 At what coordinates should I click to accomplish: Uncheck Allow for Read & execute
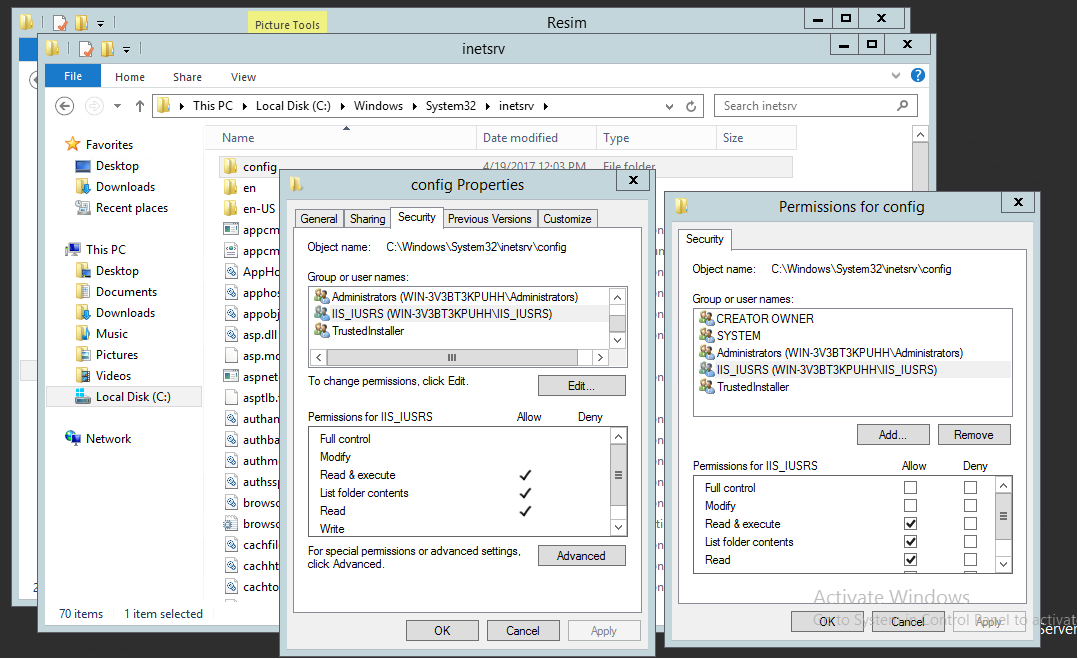tap(910, 523)
